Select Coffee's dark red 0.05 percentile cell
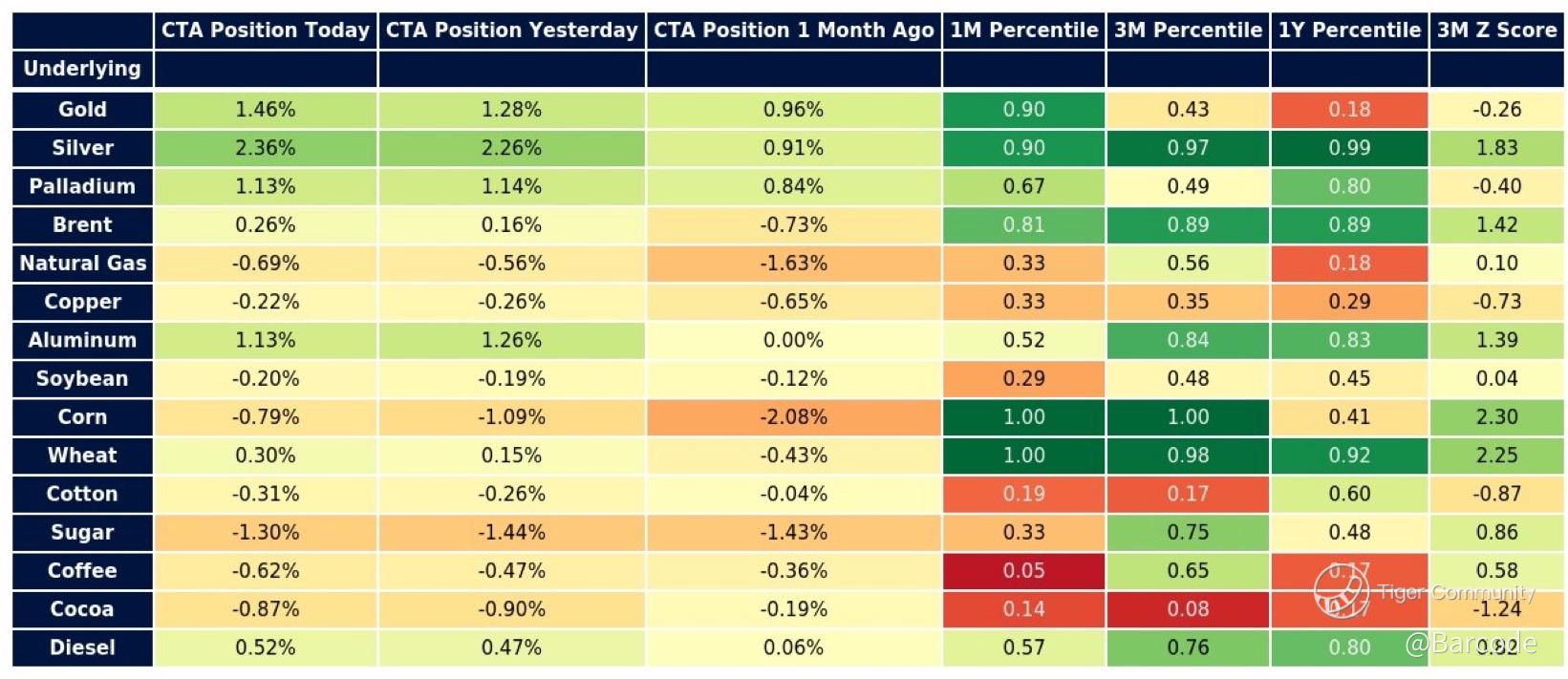The height and width of the screenshot is (679, 1568). [x=1023, y=571]
